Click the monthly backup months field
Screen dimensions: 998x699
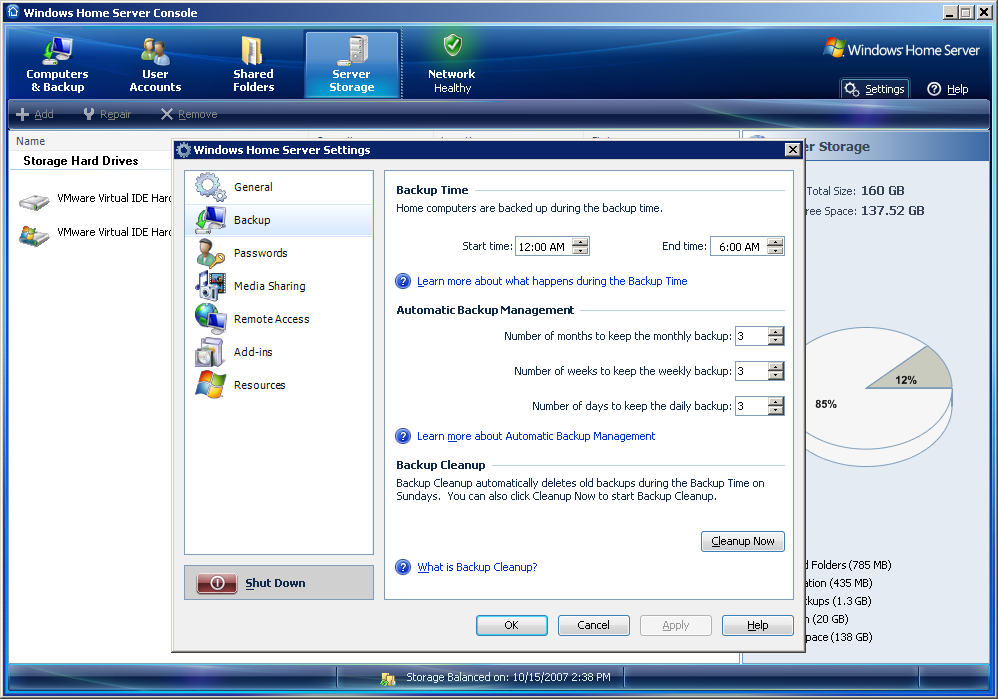(751, 336)
